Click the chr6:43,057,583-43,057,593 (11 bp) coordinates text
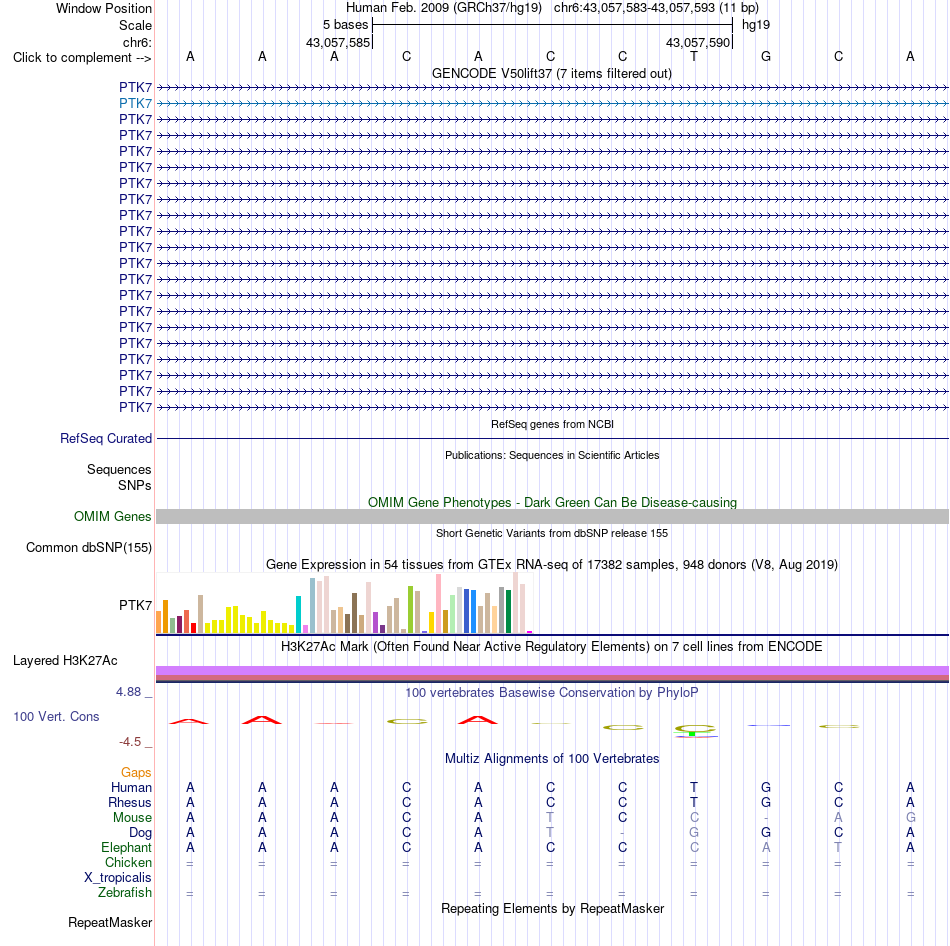 tap(656, 8)
